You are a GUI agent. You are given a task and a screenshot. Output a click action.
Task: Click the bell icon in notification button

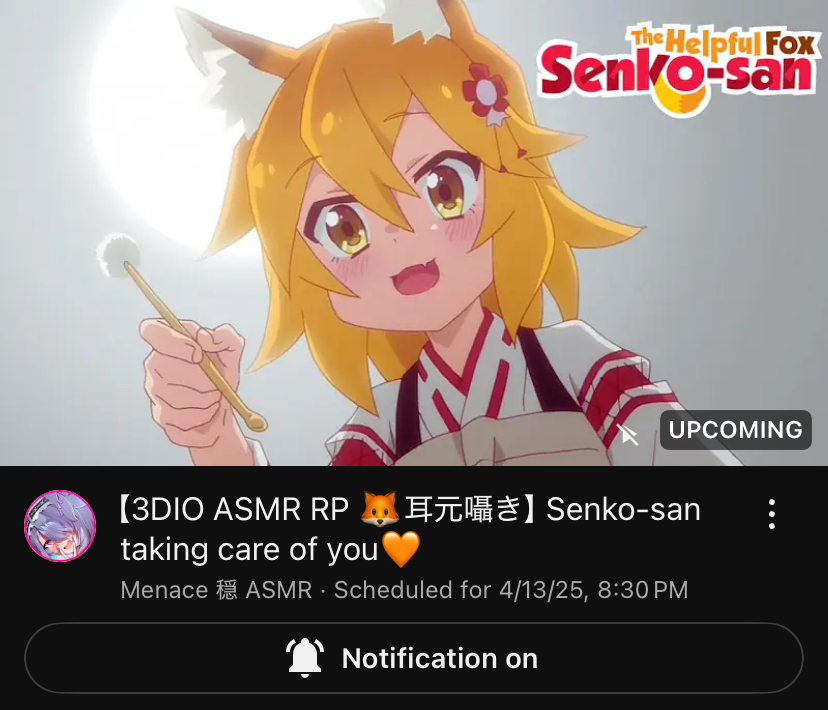305,658
